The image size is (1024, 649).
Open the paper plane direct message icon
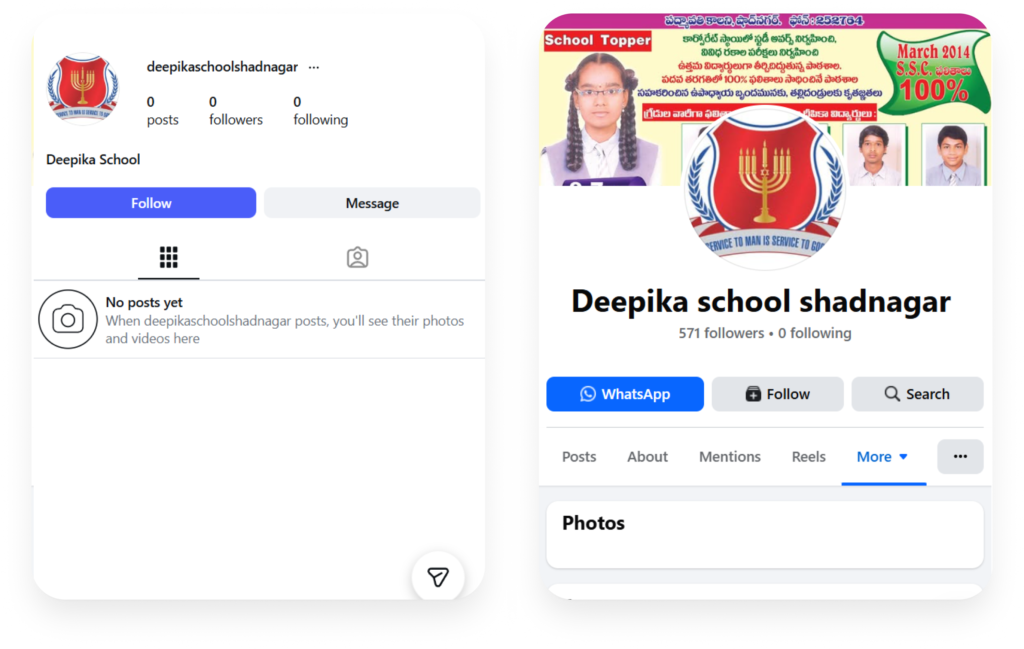(x=438, y=577)
